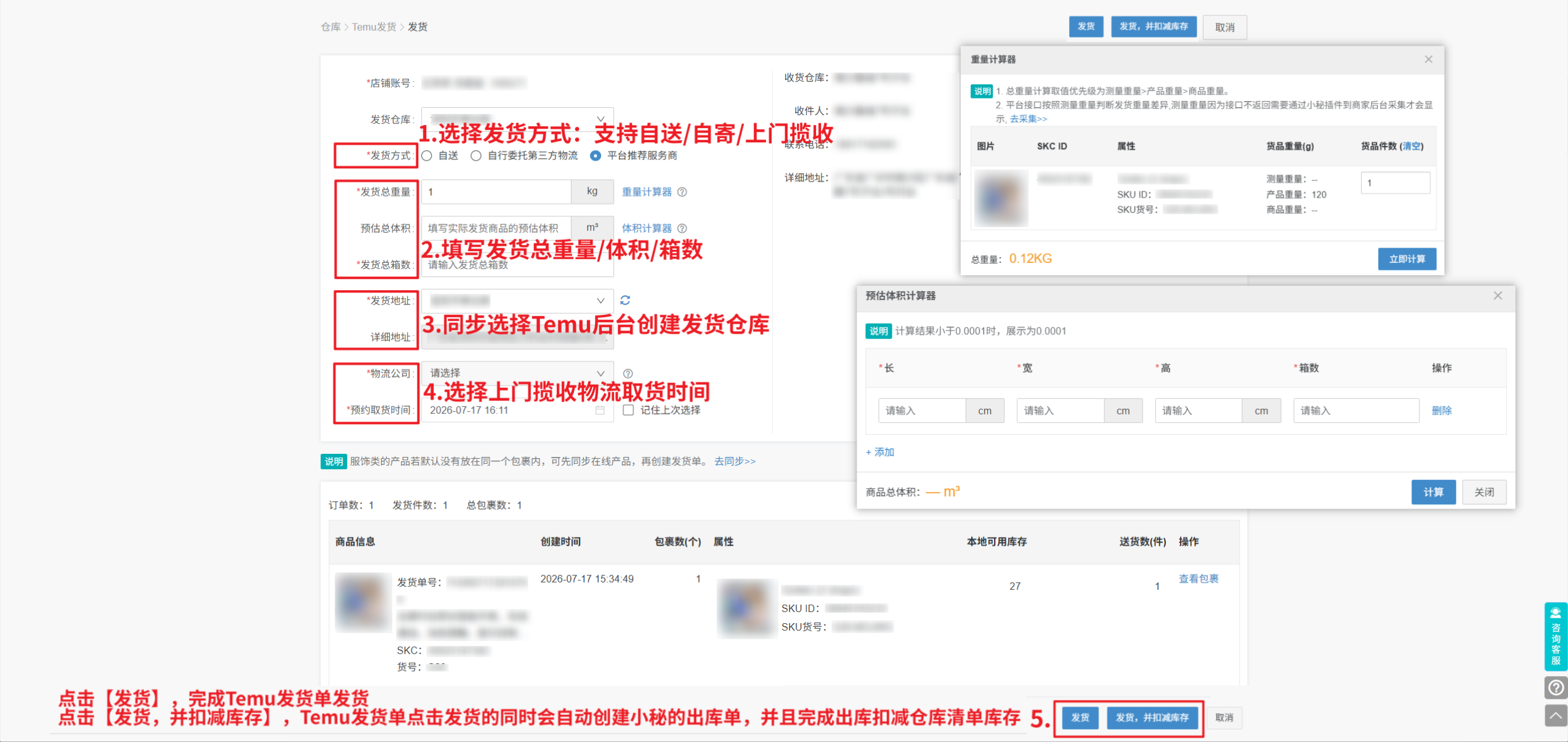Click the help icon beside 重量计算器

(x=682, y=192)
